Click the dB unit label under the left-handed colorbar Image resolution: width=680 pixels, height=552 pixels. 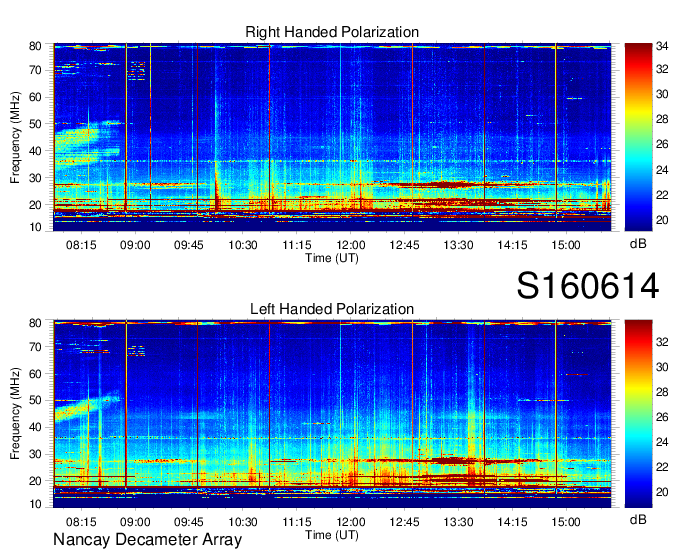coord(638,519)
